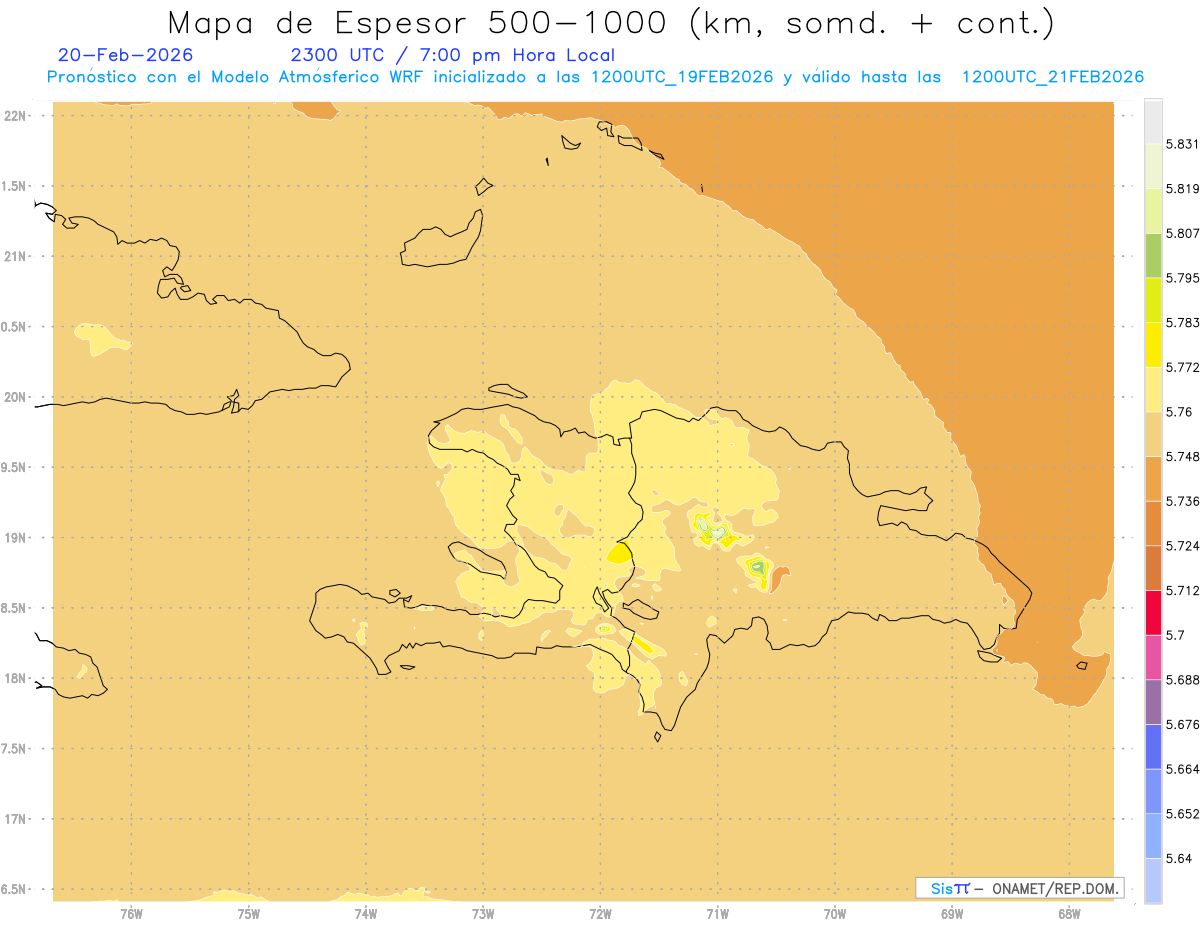1200x927 pixels.
Task: Click the colorbar value '5.819'
Action: 1183,189
